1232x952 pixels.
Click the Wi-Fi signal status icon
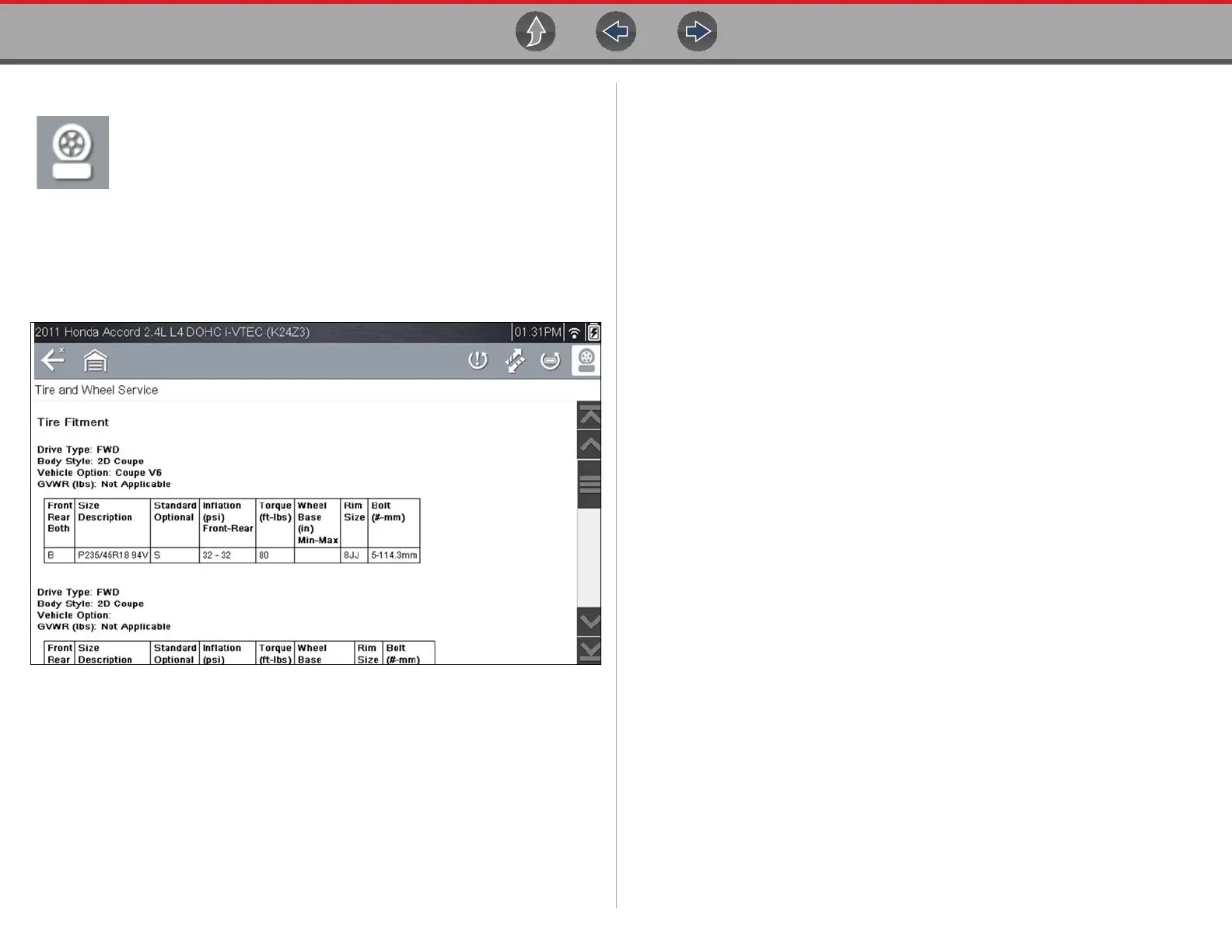click(x=575, y=333)
